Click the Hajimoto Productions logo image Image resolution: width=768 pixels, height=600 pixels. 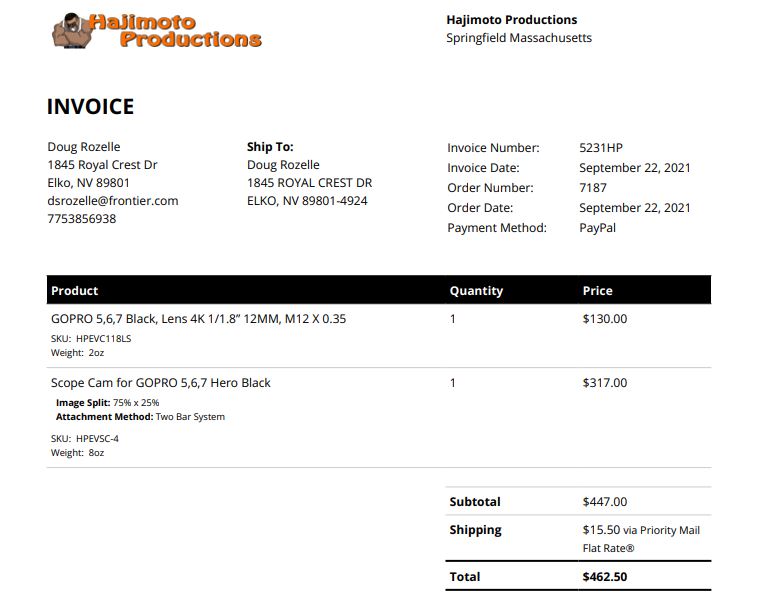pyautogui.click(x=157, y=30)
